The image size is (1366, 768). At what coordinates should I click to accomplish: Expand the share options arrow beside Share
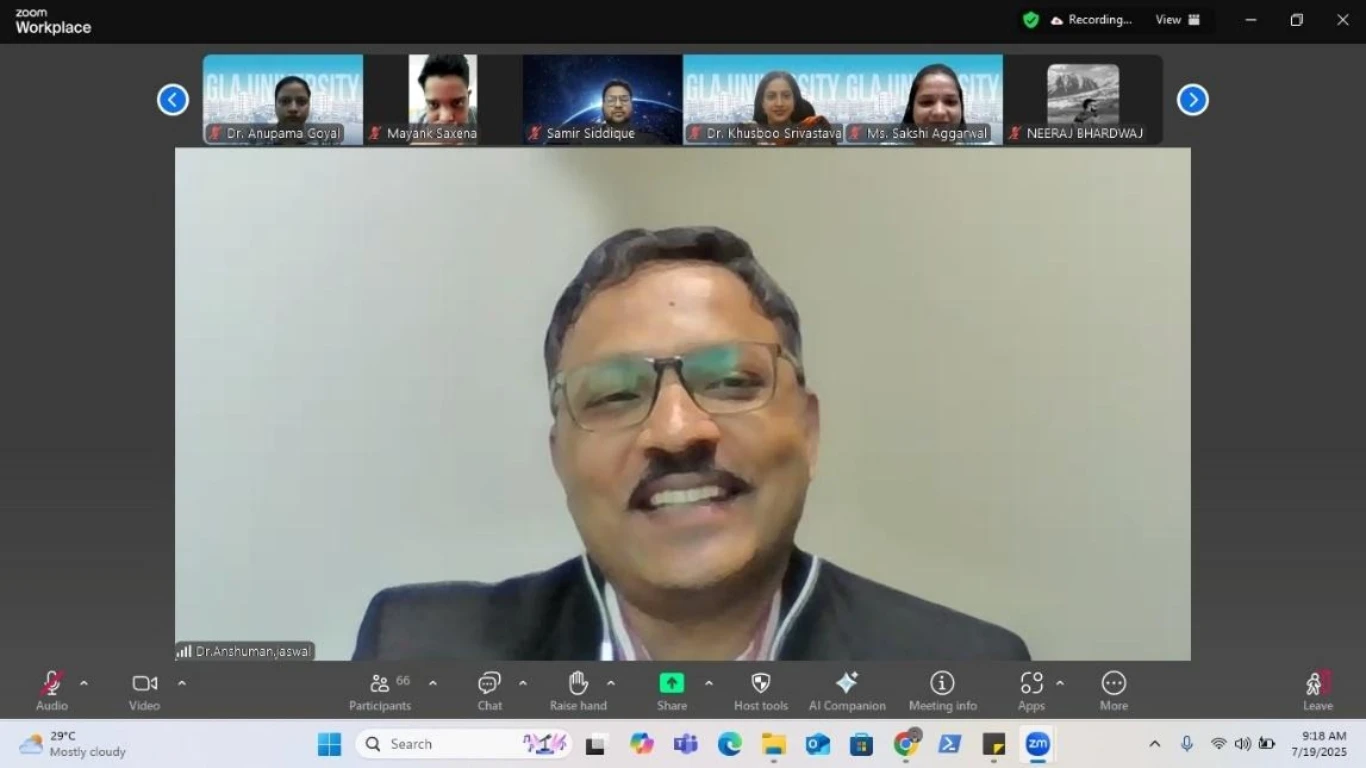click(x=709, y=684)
